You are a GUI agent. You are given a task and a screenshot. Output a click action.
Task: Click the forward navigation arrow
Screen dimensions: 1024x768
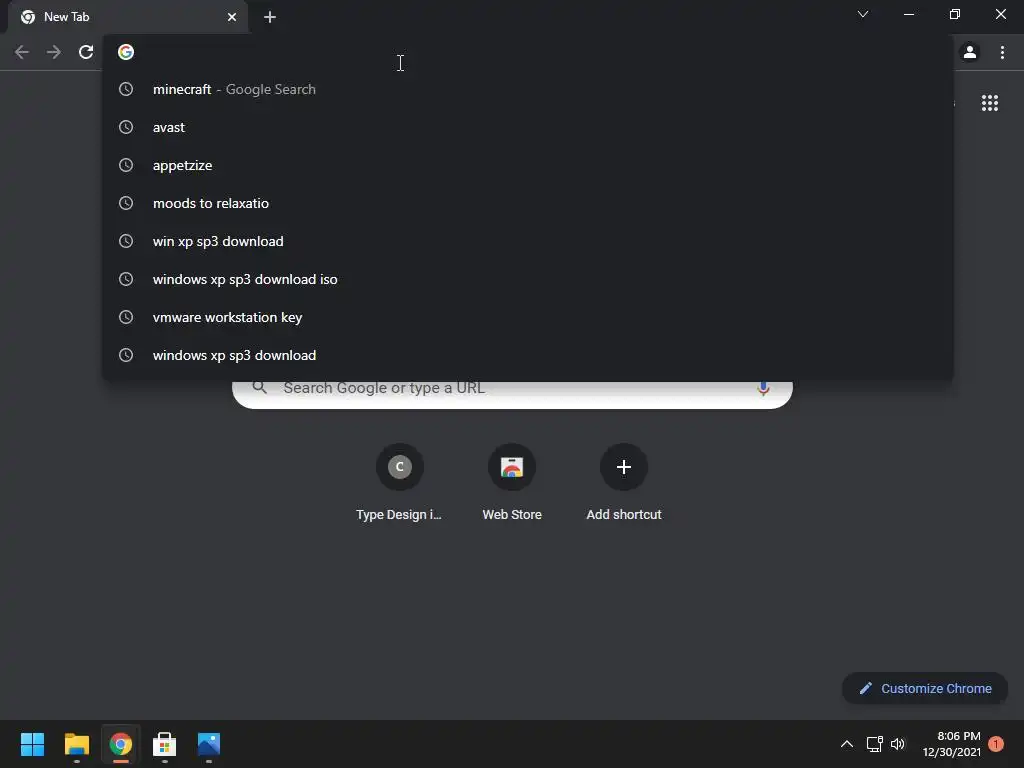[x=54, y=52]
